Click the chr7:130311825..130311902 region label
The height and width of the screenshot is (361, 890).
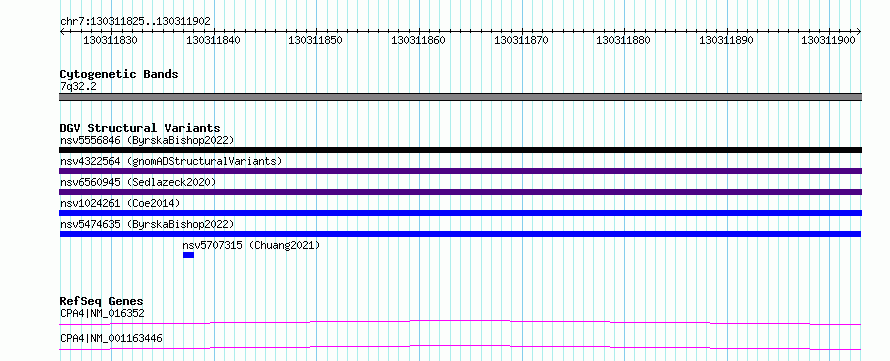pyautogui.click(x=135, y=21)
